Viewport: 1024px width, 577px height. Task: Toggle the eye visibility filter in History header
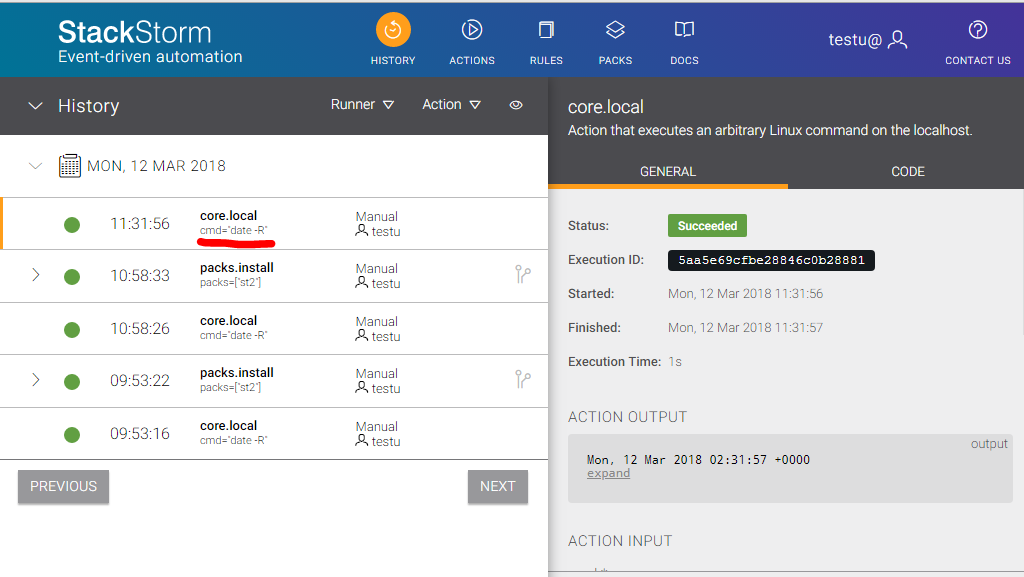pos(516,105)
